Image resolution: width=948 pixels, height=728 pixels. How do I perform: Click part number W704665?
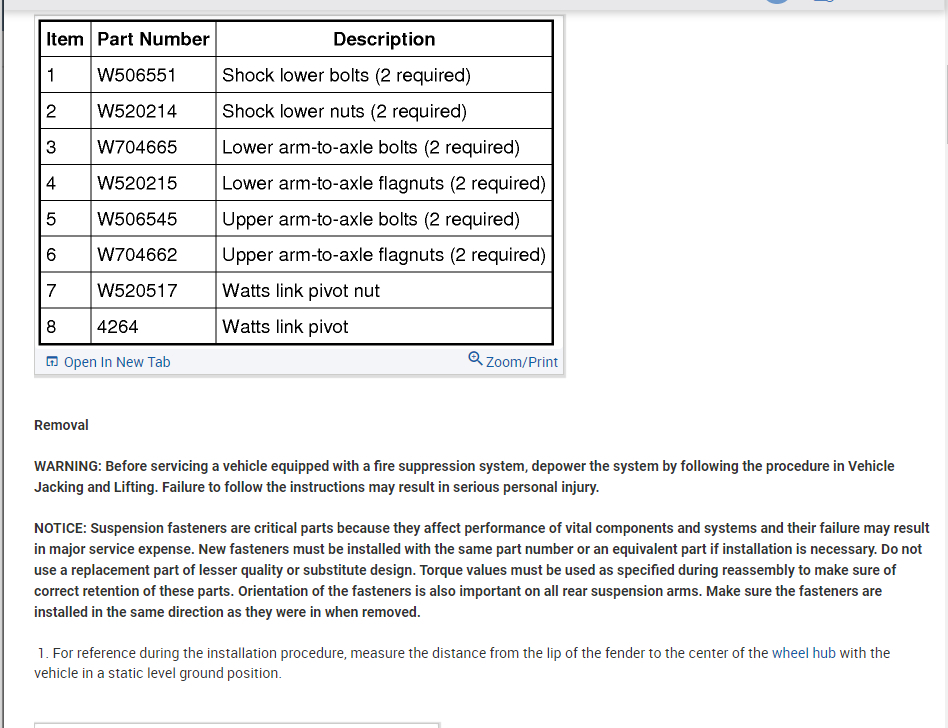(x=137, y=147)
